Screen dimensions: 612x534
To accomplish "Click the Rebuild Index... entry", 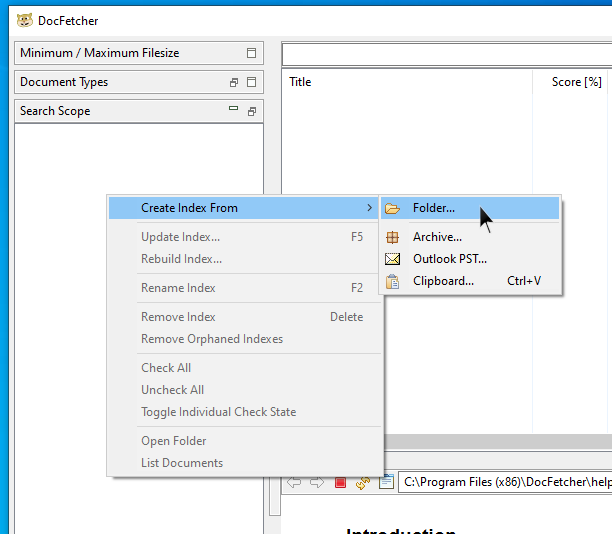I will pos(243,259).
